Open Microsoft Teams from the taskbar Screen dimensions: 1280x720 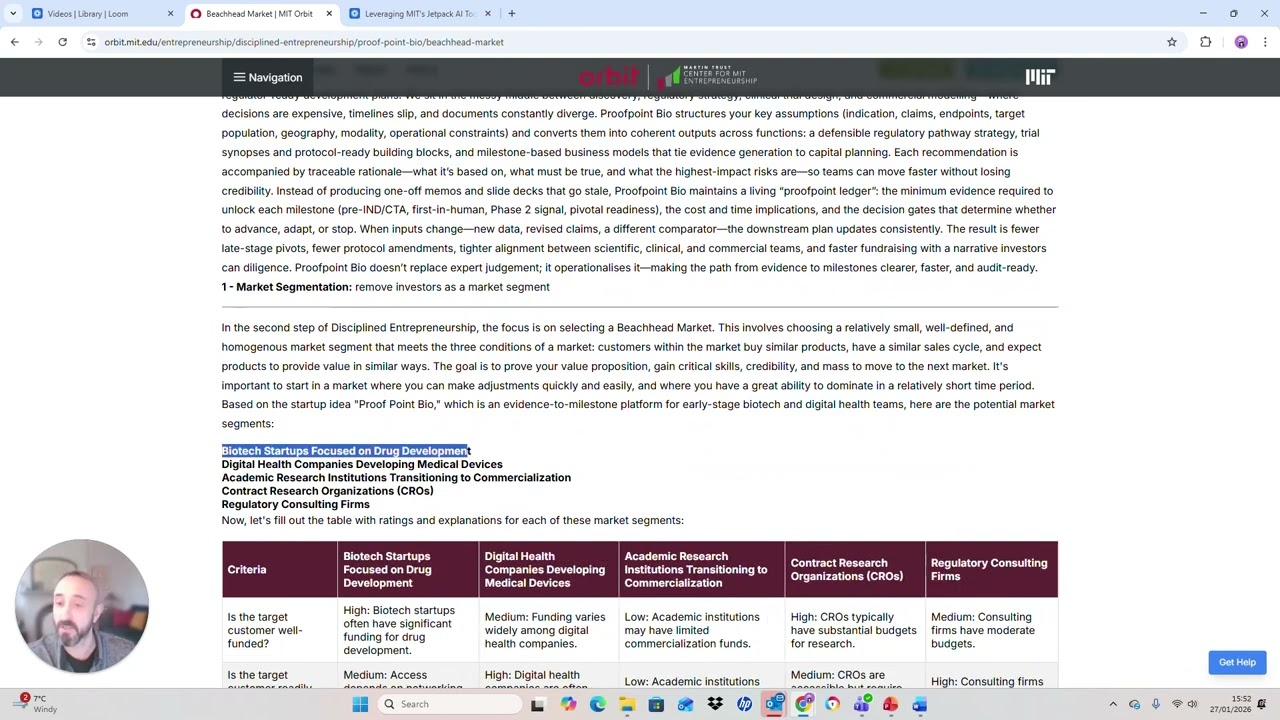(862, 704)
